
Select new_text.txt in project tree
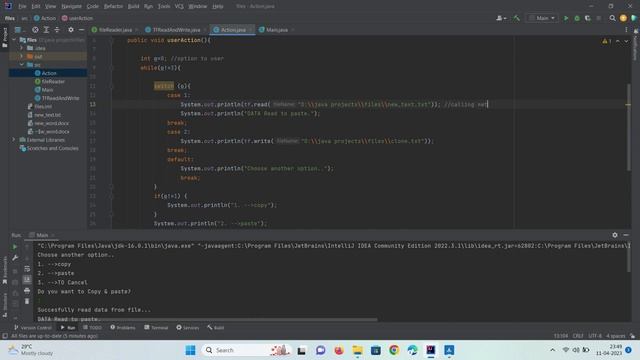coord(47,115)
